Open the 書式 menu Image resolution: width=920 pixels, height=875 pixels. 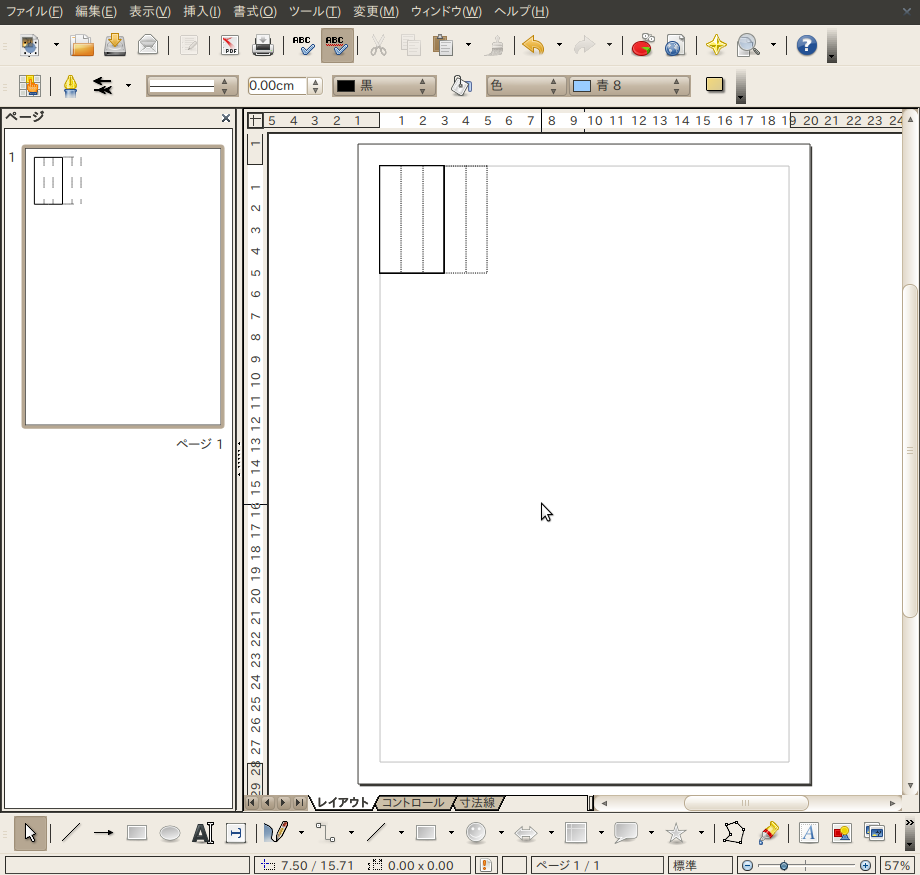255,11
